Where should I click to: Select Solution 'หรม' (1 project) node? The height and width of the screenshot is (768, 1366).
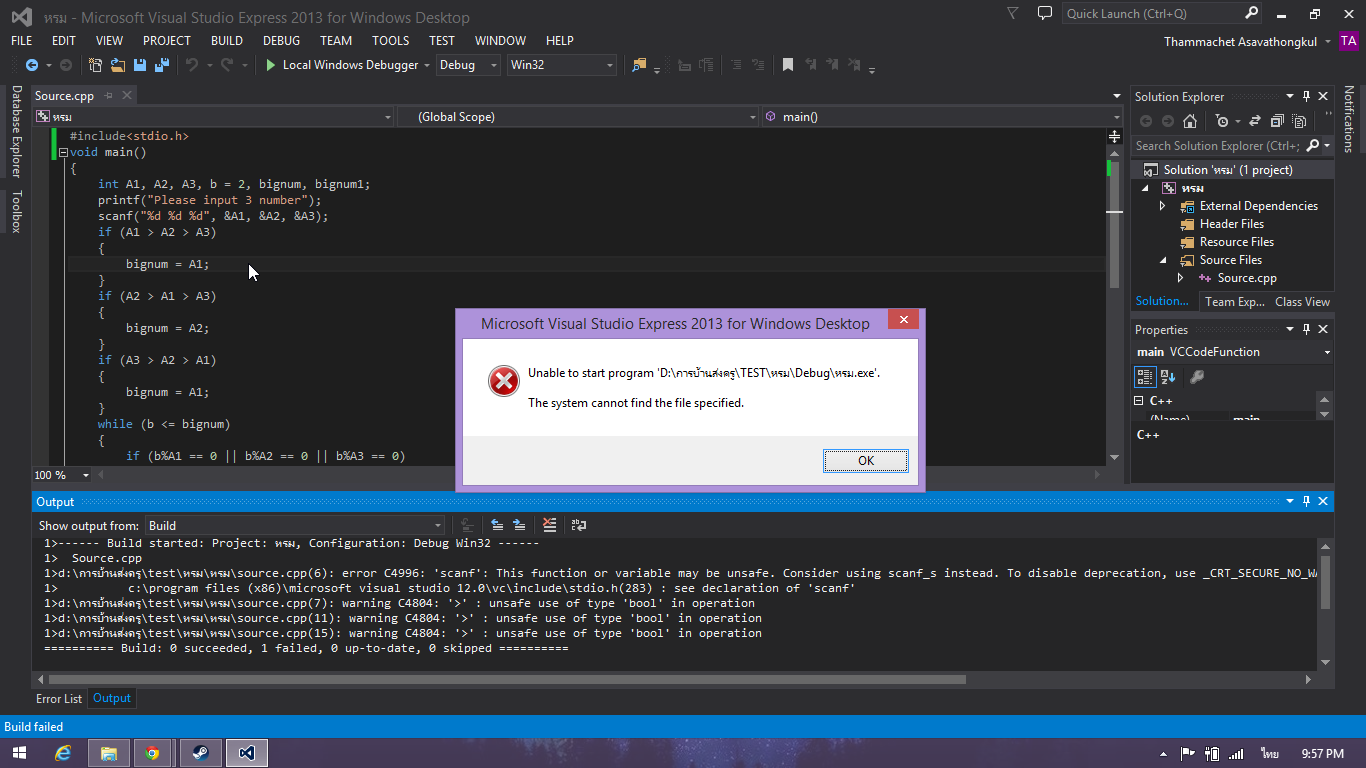(x=1228, y=170)
